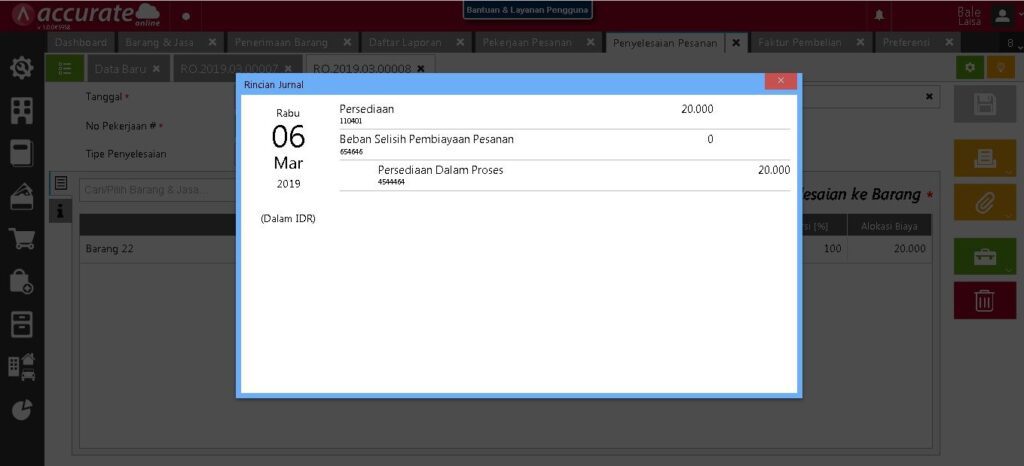
Task: Switch to the Faktur Pembelian tab
Action: [799, 43]
